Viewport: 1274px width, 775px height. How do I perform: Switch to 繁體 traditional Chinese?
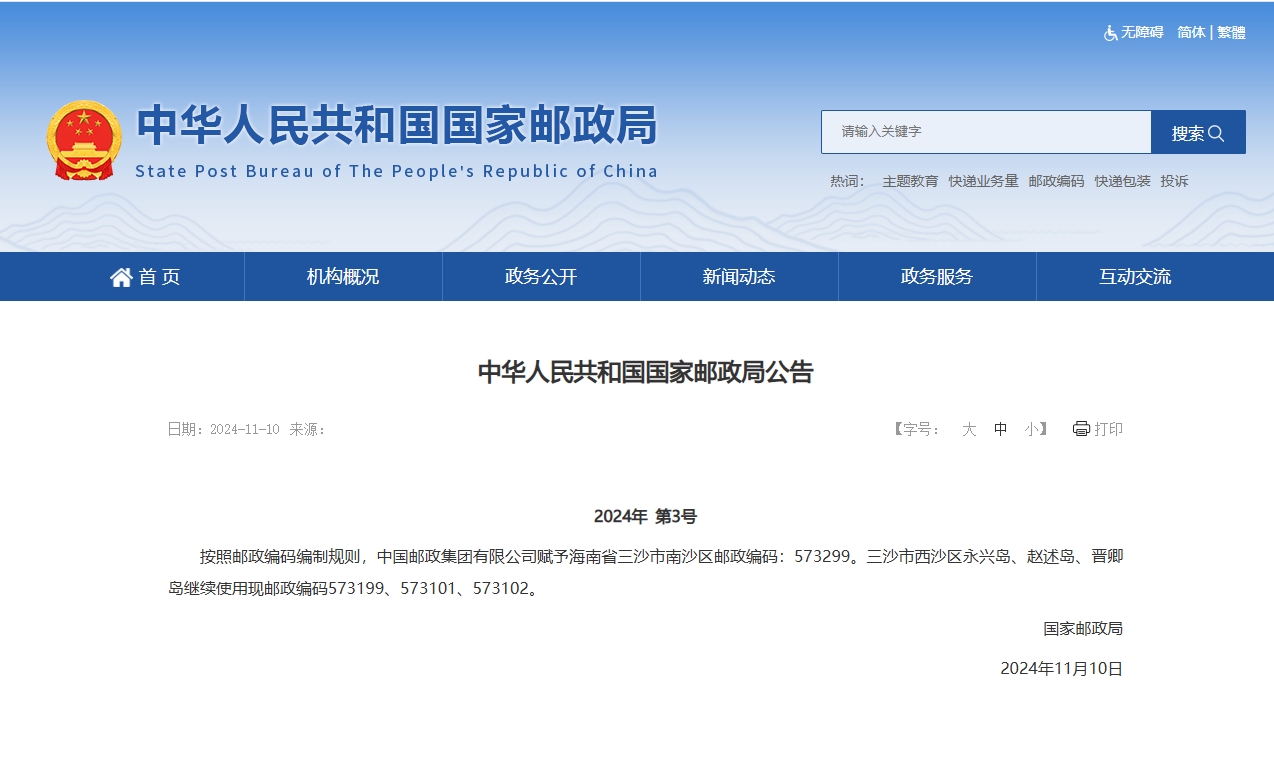(x=1231, y=33)
